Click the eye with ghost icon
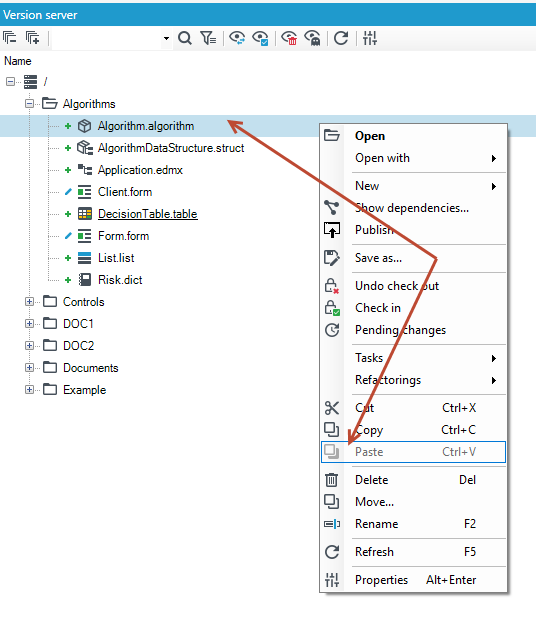 (x=313, y=38)
